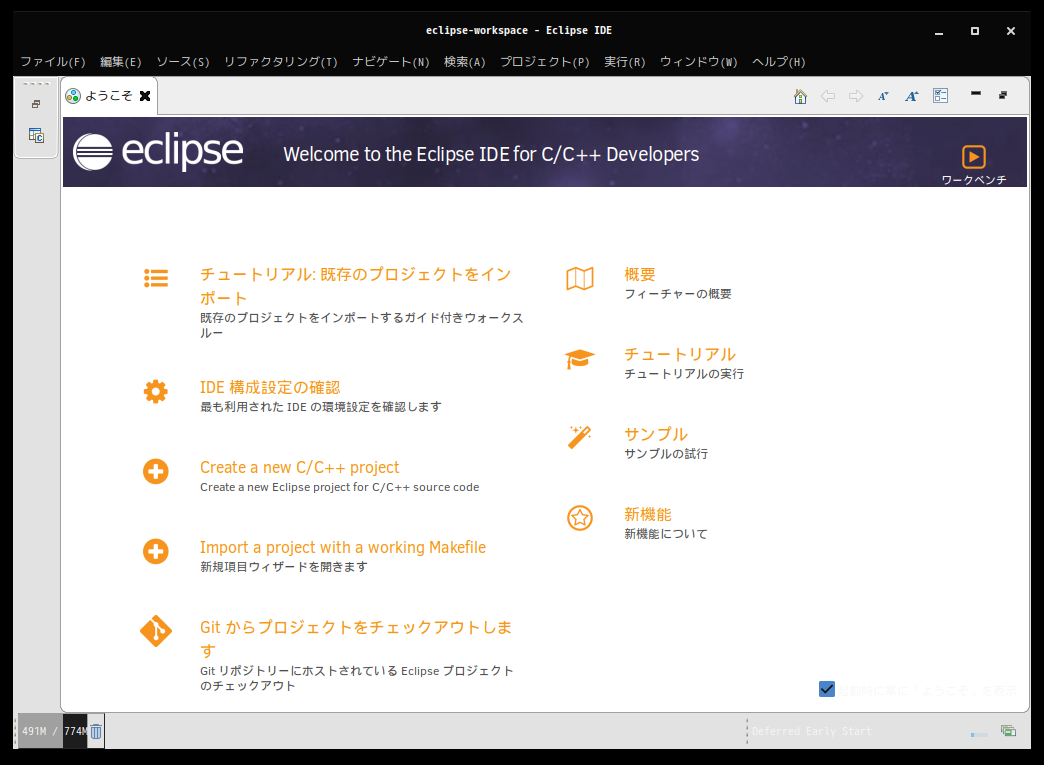Viewport: 1044px width, 765px height.
Task: Click plus icon beside Create a new C/C++ project
Action: click(156, 471)
